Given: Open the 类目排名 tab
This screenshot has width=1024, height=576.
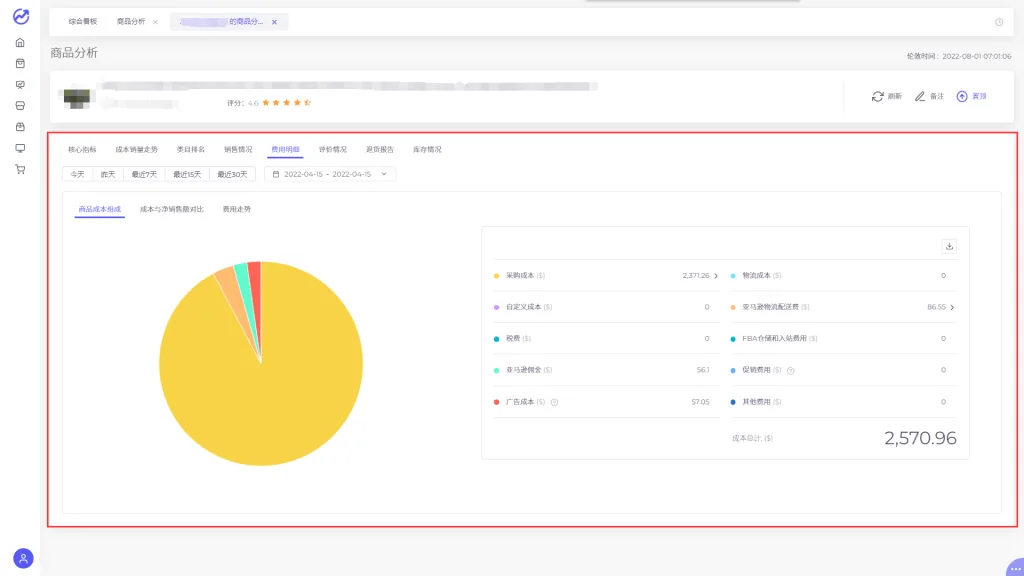Looking at the screenshot, I should 191,150.
